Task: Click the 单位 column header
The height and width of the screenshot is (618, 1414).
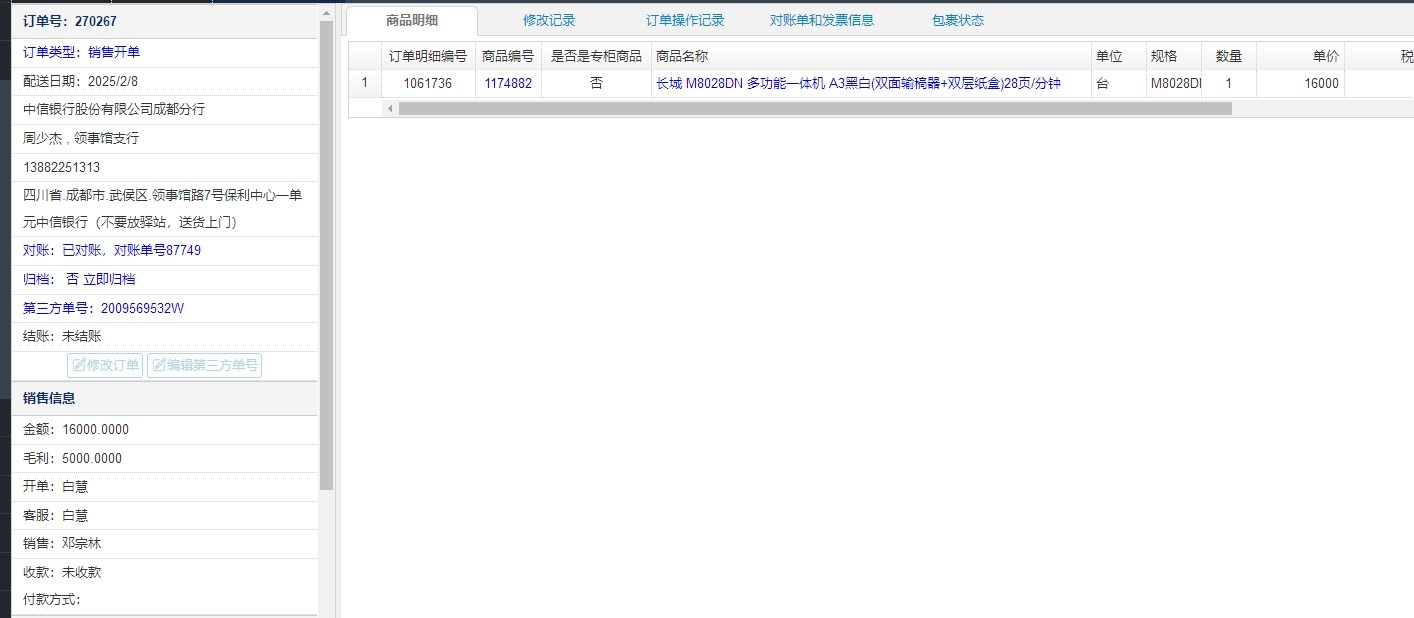Action: click(x=1118, y=56)
